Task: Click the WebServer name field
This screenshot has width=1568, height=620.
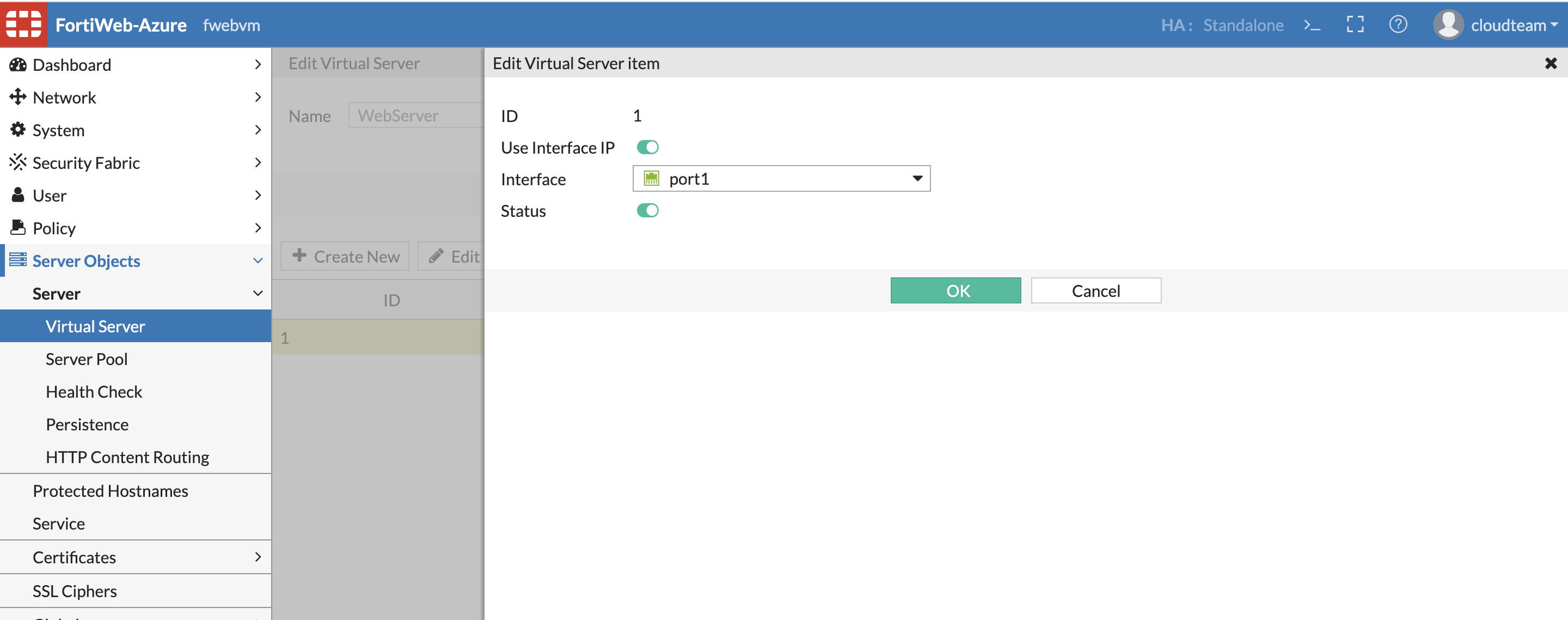Action: coord(416,115)
